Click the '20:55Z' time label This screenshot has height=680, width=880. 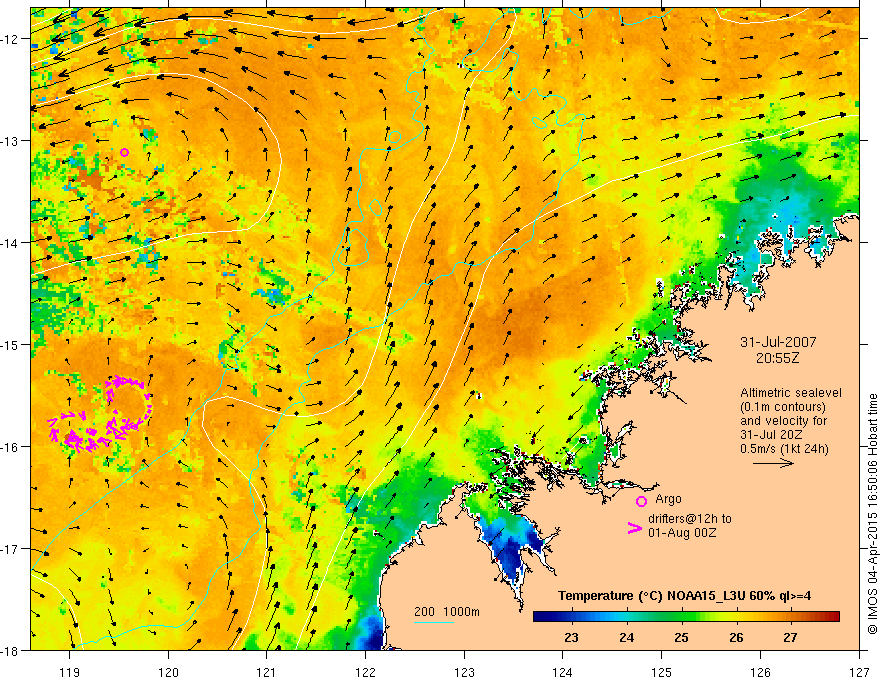tap(777, 357)
